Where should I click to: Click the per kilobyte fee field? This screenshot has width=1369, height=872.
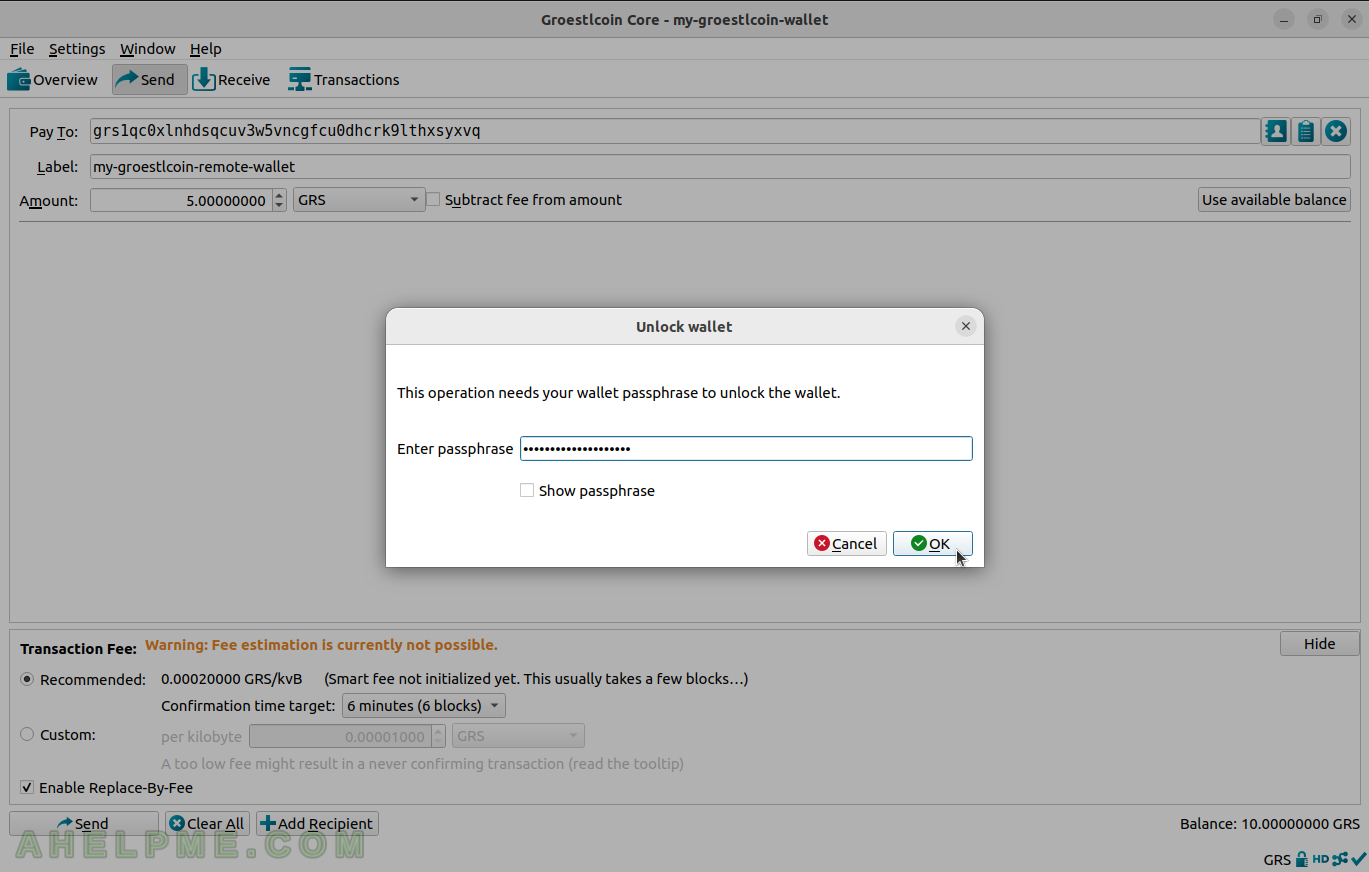click(x=340, y=736)
